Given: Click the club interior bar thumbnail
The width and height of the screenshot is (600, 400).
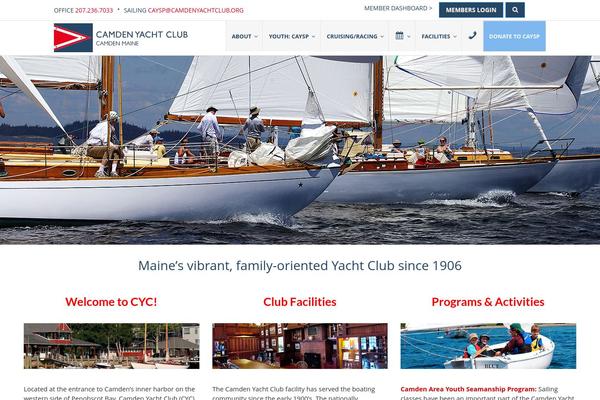Looking at the screenshot, I should click(300, 346).
